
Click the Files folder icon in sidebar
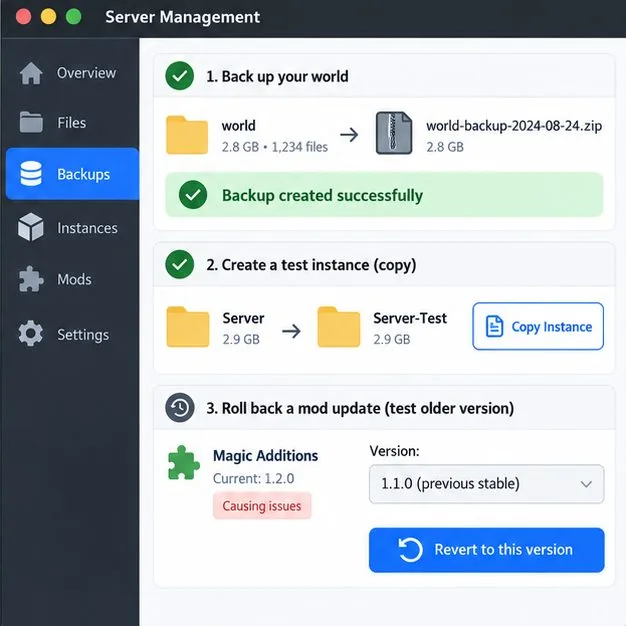click(31, 122)
